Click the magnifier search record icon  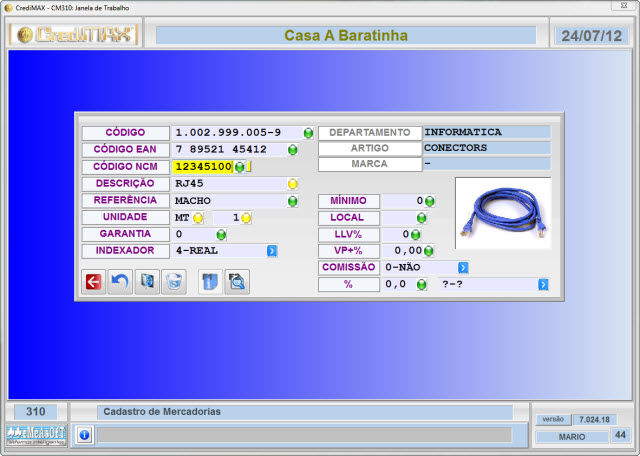click(x=237, y=282)
